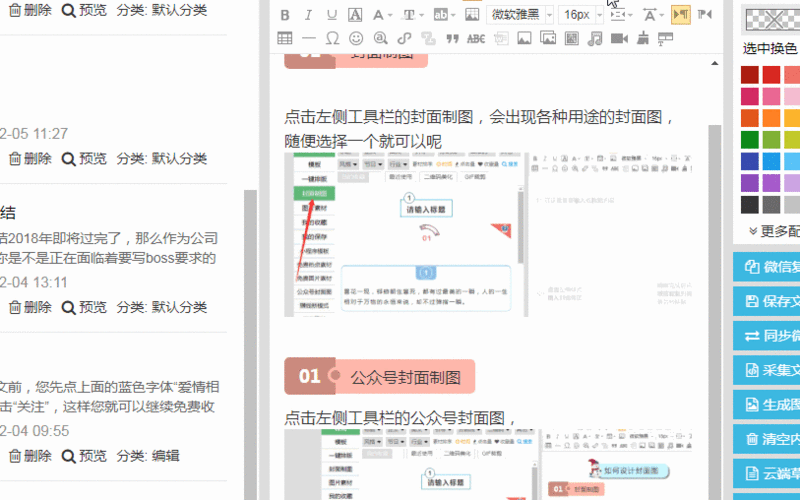The width and height of the screenshot is (800, 500).
Task: Toggle bold formatting
Action: click(285, 15)
